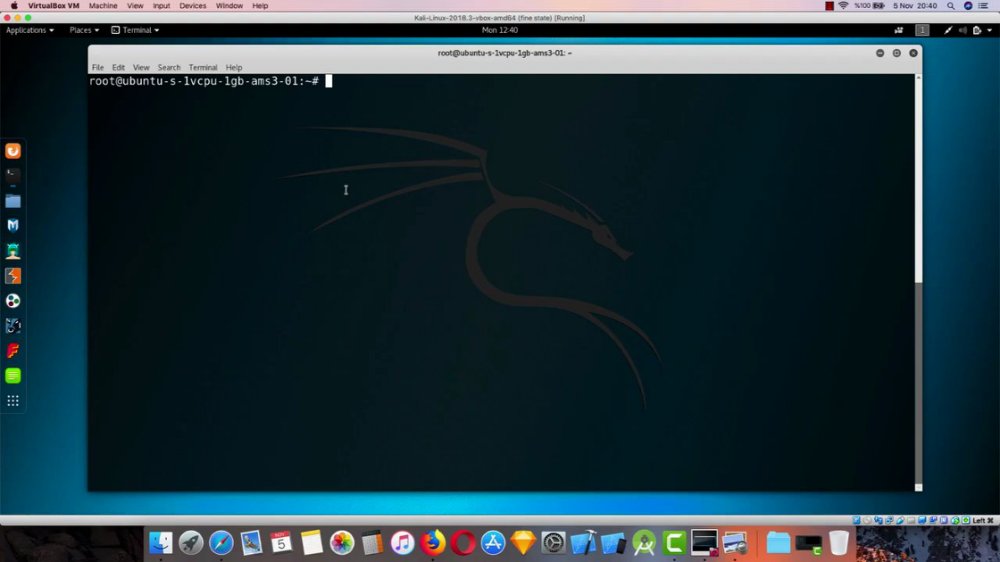Open Android Studio from the macOS Dock
1000x562 pixels.
[x=644, y=543]
